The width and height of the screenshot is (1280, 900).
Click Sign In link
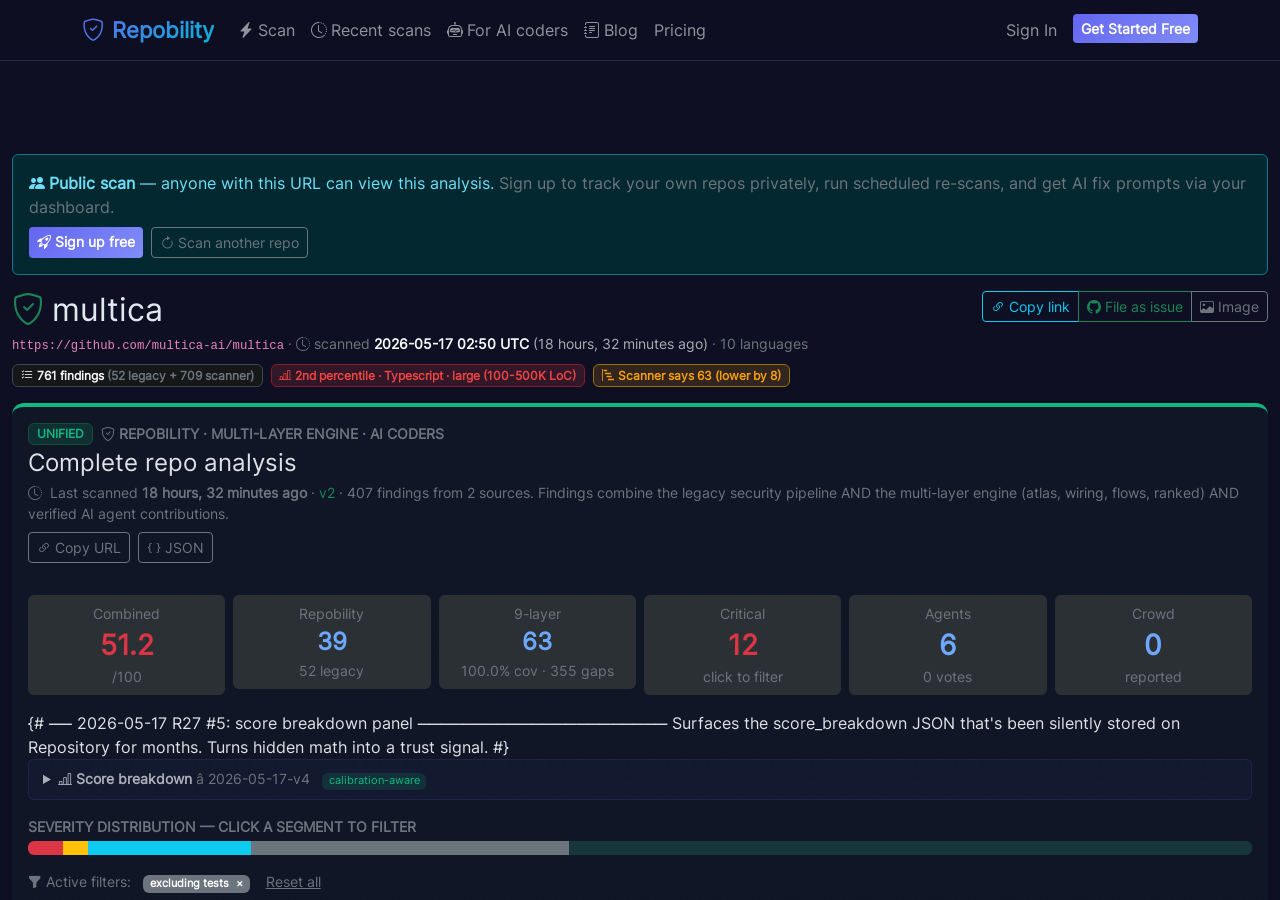point(1031,30)
